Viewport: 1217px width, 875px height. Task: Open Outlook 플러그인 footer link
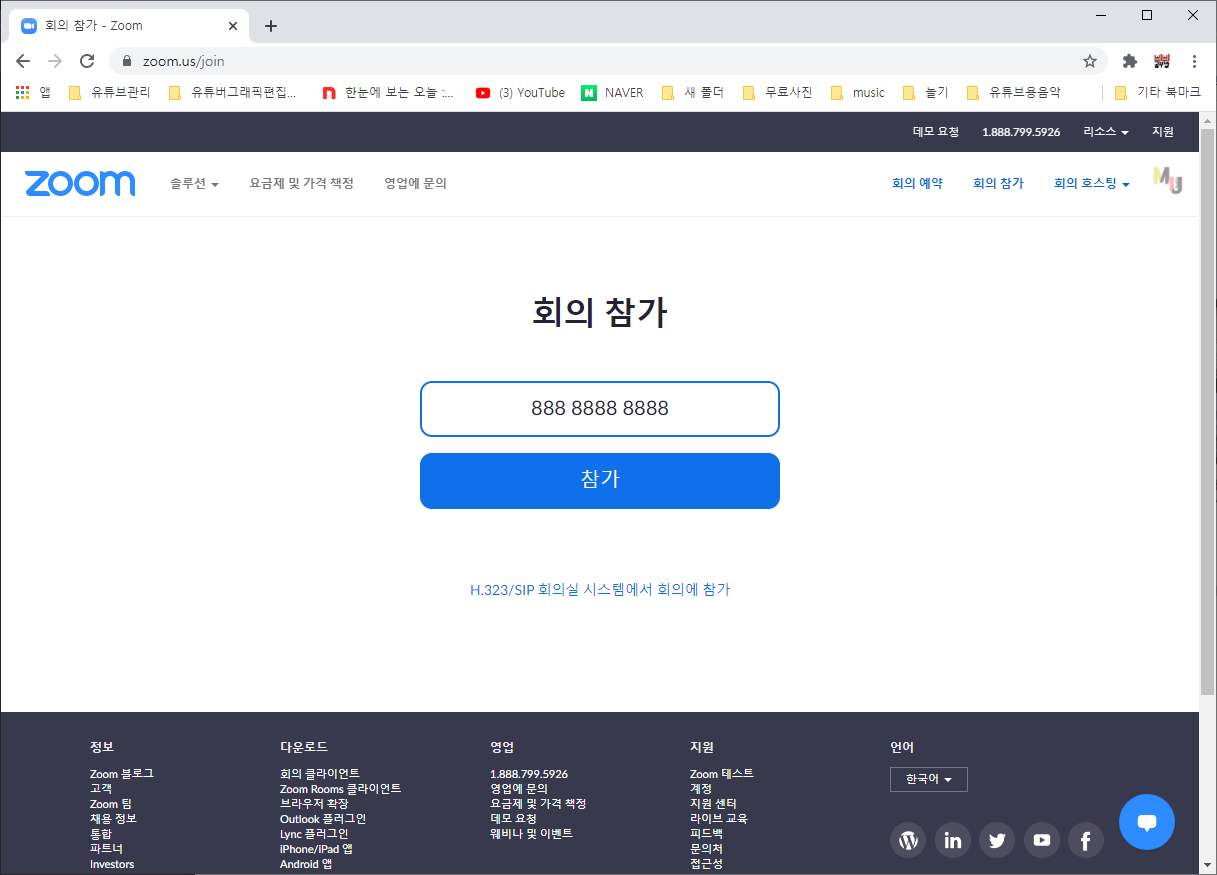[323, 819]
